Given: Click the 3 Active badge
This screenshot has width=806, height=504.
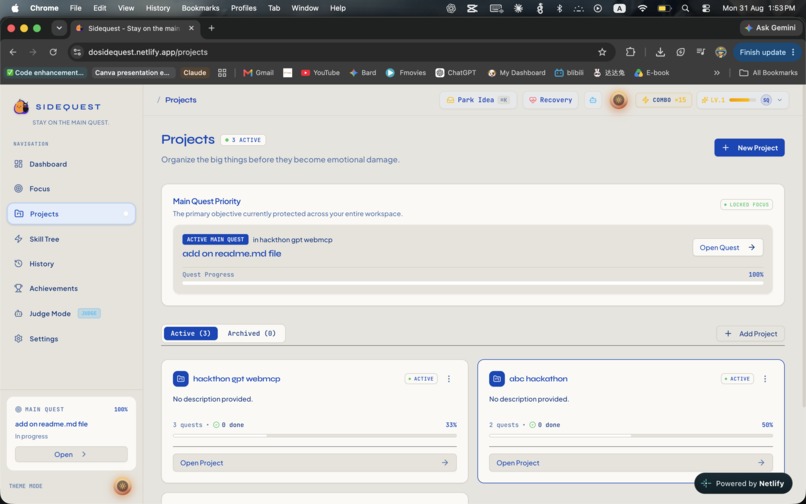Looking at the screenshot, I should point(243,140).
